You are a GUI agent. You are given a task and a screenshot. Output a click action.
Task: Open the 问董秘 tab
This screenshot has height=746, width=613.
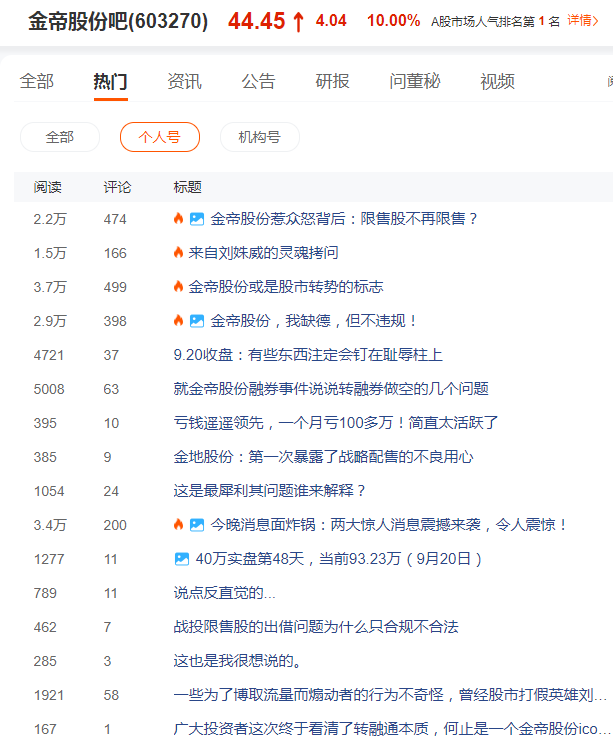(415, 81)
